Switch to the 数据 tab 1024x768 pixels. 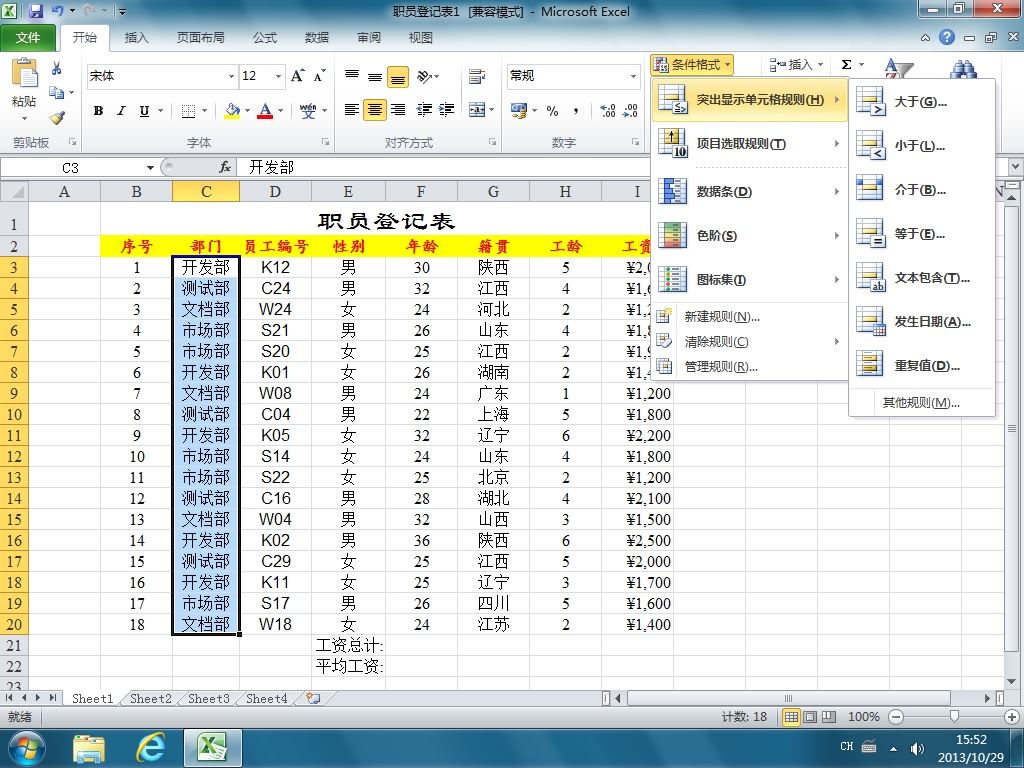317,38
